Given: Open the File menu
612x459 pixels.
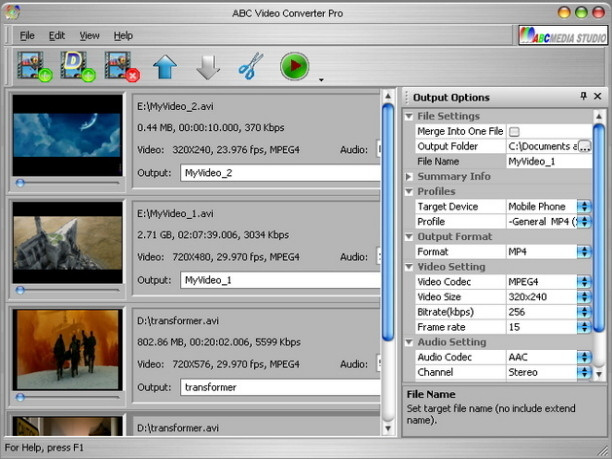Looking at the screenshot, I should click(x=27, y=36).
